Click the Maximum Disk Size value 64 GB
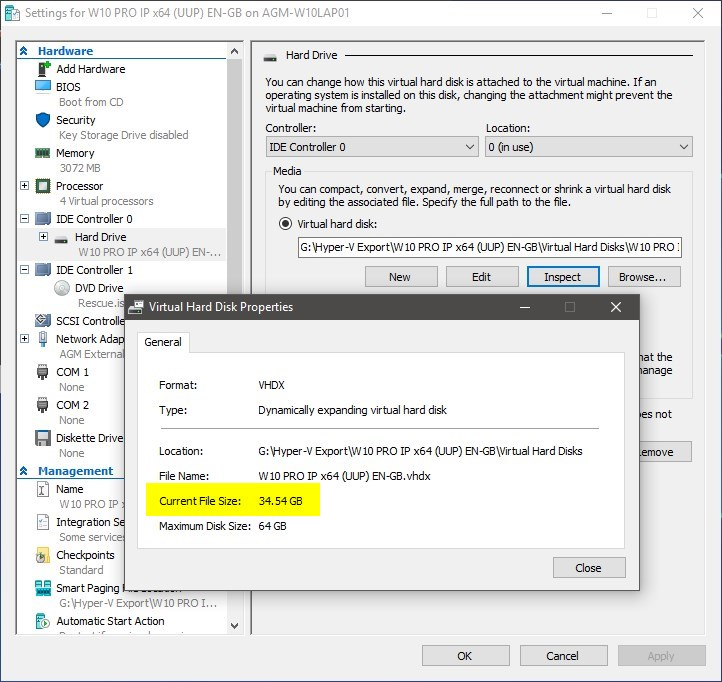This screenshot has width=722, height=682. [x=272, y=526]
